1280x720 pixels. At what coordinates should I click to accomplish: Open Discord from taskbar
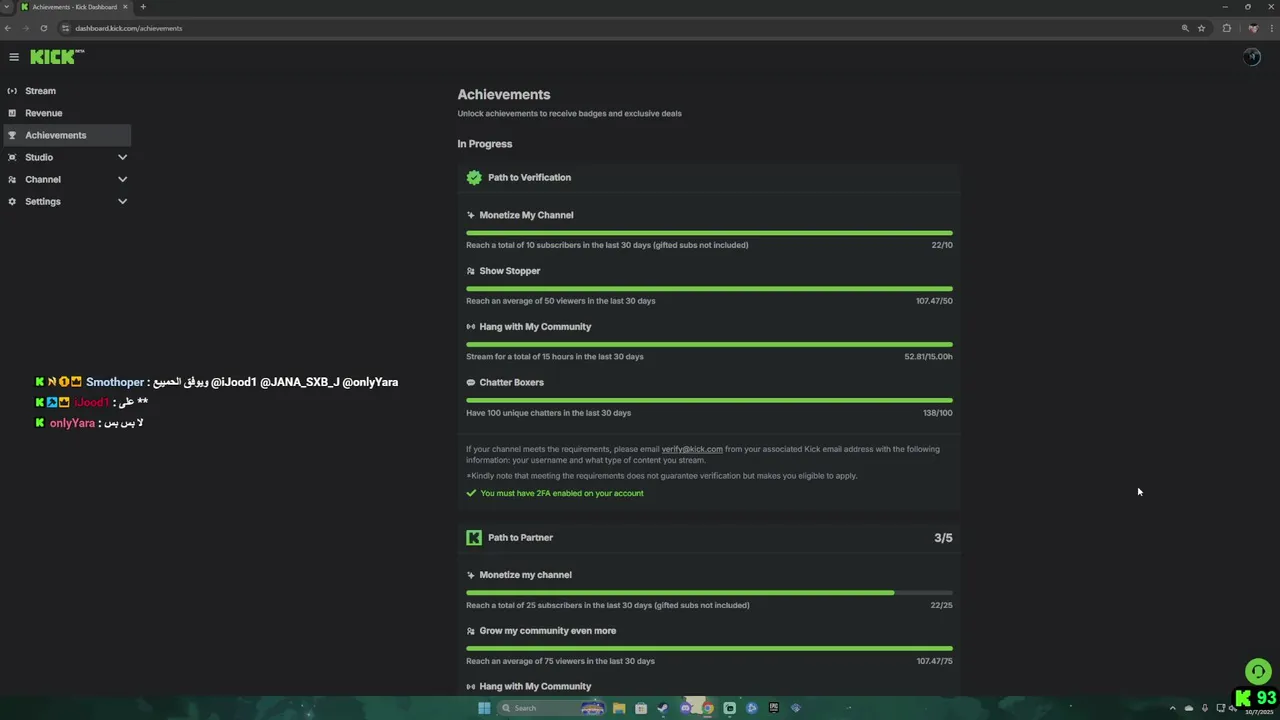[x=685, y=708]
